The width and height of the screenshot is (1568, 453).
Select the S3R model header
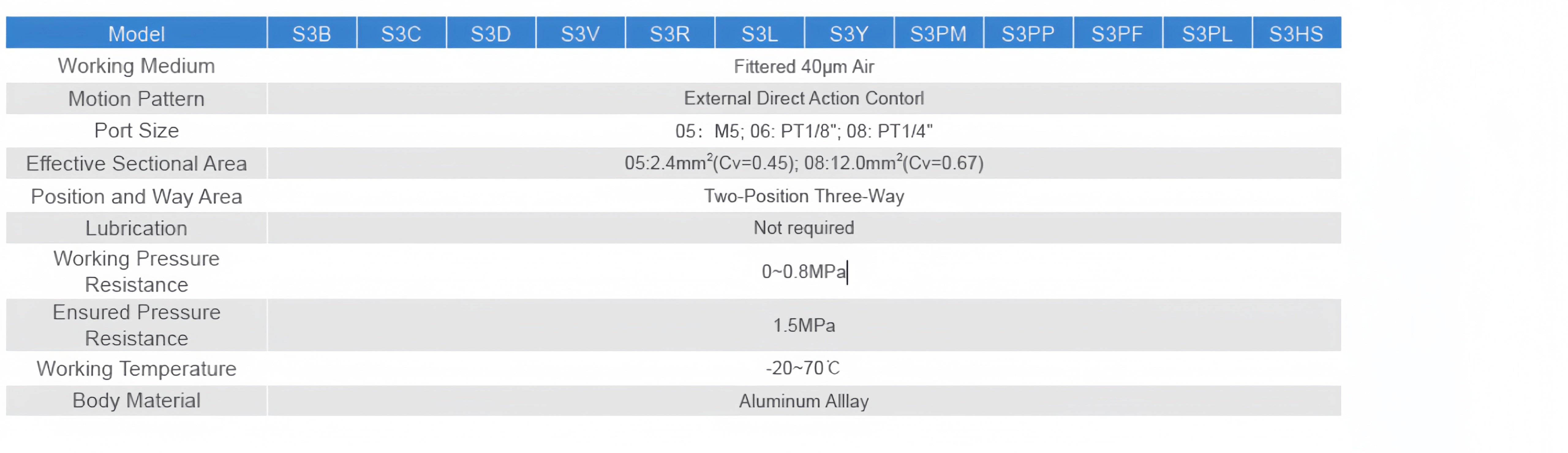[x=669, y=33]
